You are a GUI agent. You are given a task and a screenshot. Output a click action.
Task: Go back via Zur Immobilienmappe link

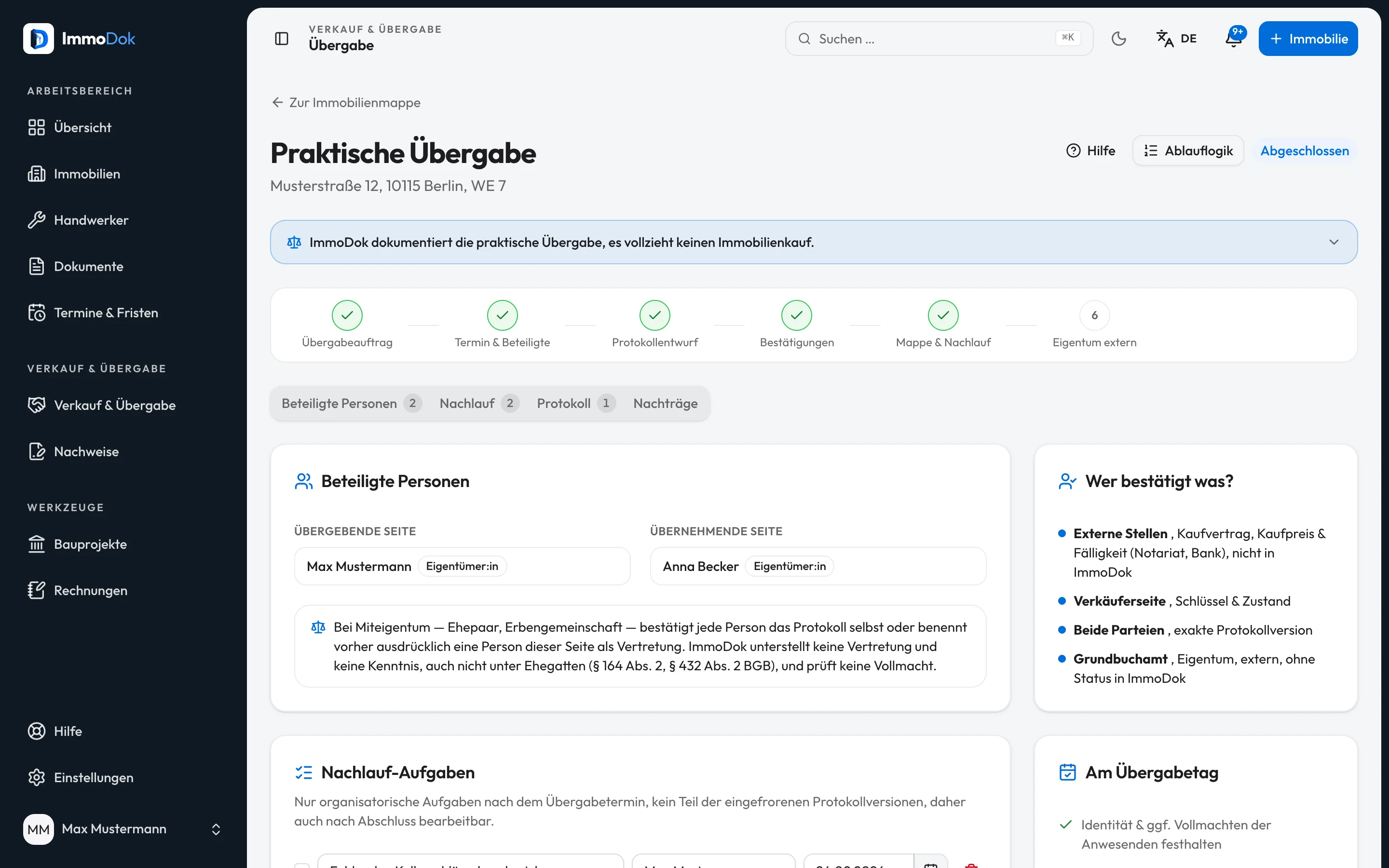click(x=346, y=102)
